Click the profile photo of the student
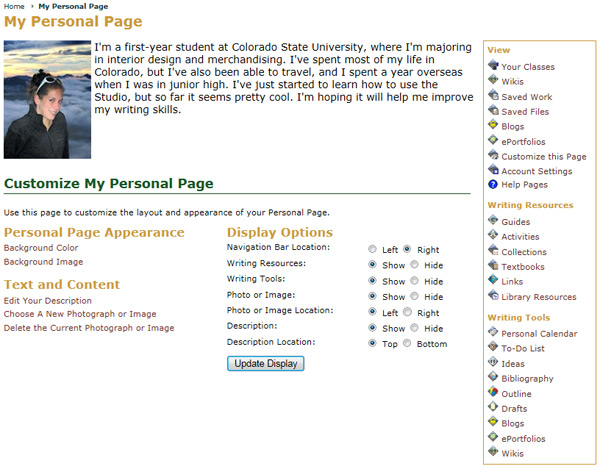Viewport: 600px width, 469px height. click(x=47, y=99)
